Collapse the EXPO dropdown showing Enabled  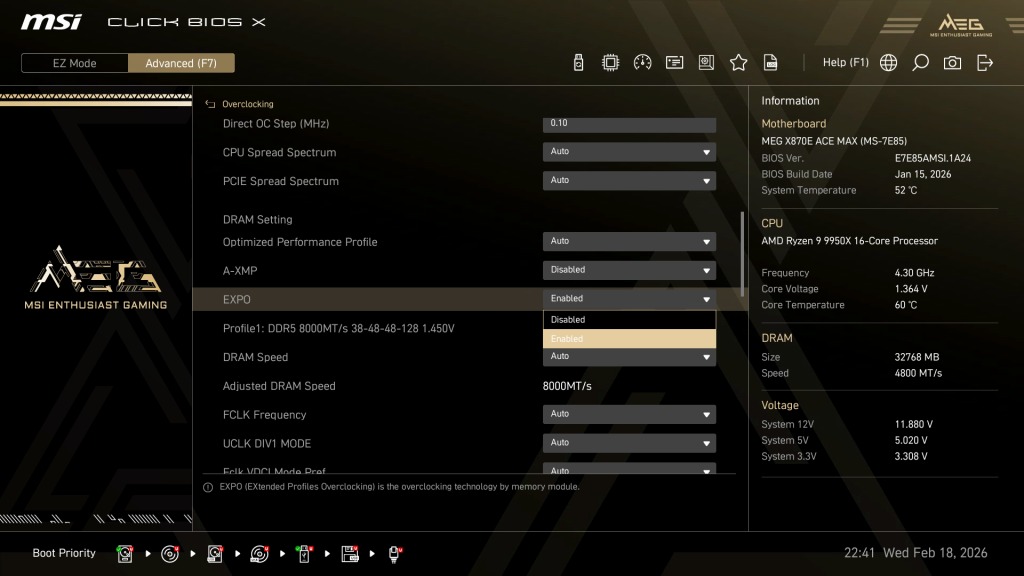(629, 299)
